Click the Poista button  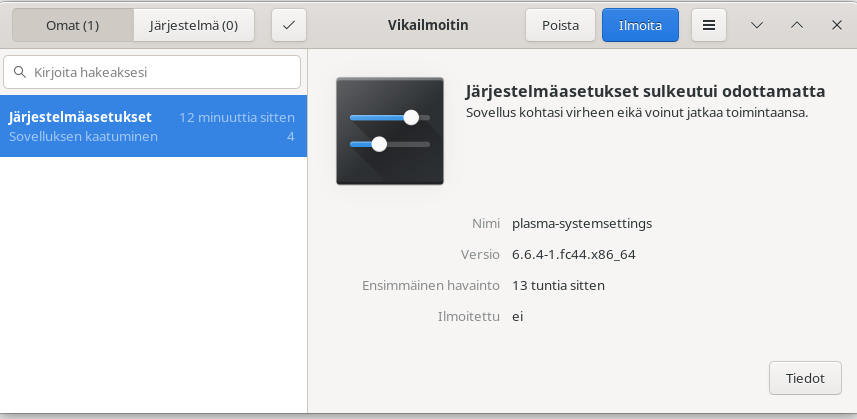point(560,25)
